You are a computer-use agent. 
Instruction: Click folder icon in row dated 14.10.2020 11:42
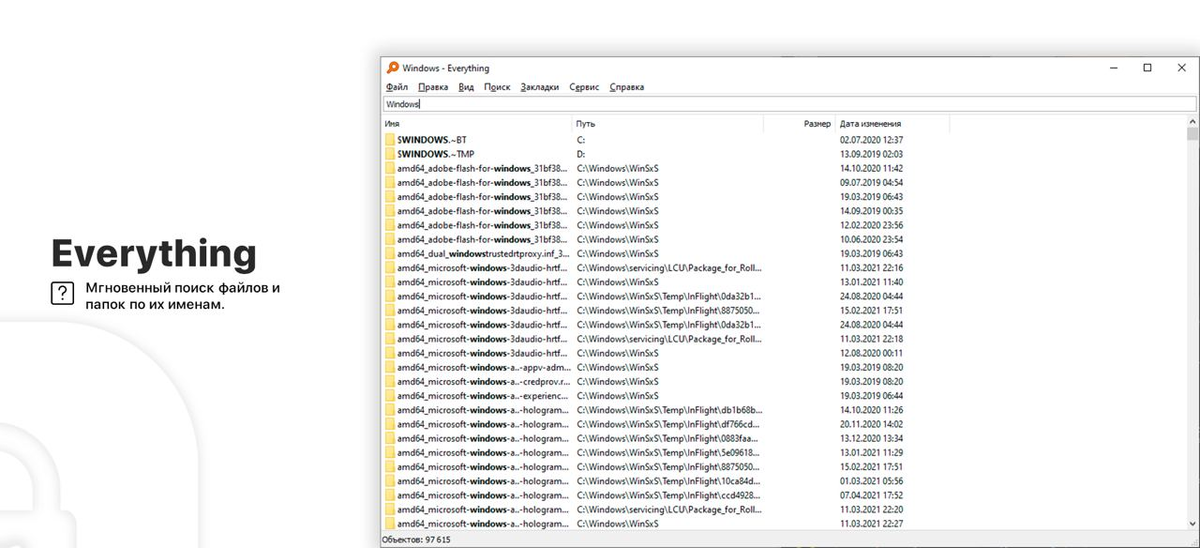point(390,169)
